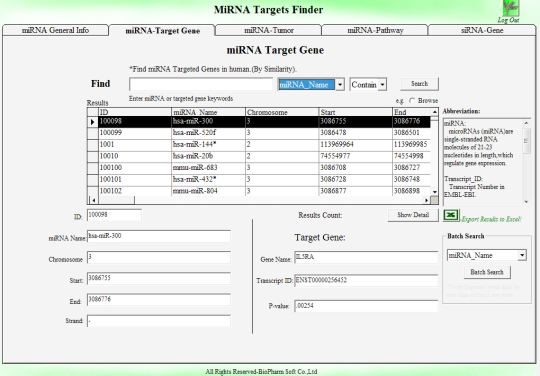Select table cell hsa-miR-432*

tap(208, 180)
